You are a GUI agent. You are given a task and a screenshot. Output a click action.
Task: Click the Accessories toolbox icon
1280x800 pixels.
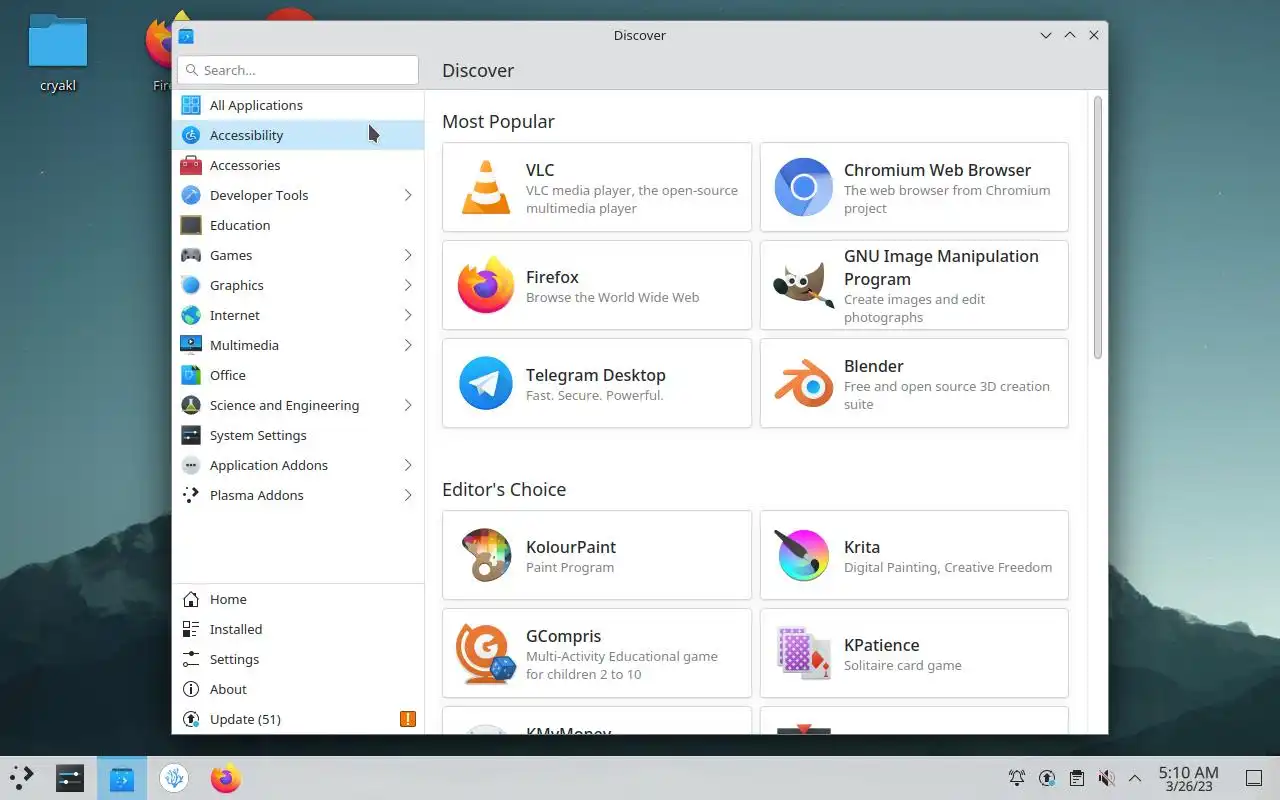(x=190, y=165)
